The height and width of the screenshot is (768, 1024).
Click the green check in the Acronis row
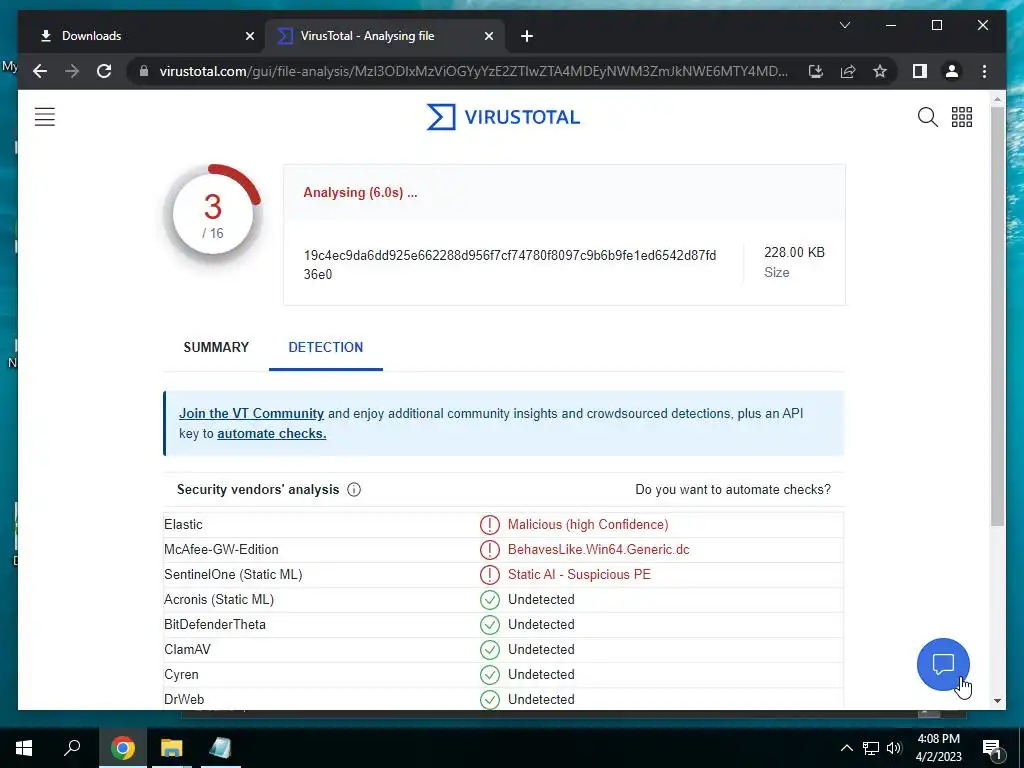click(490, 600)
